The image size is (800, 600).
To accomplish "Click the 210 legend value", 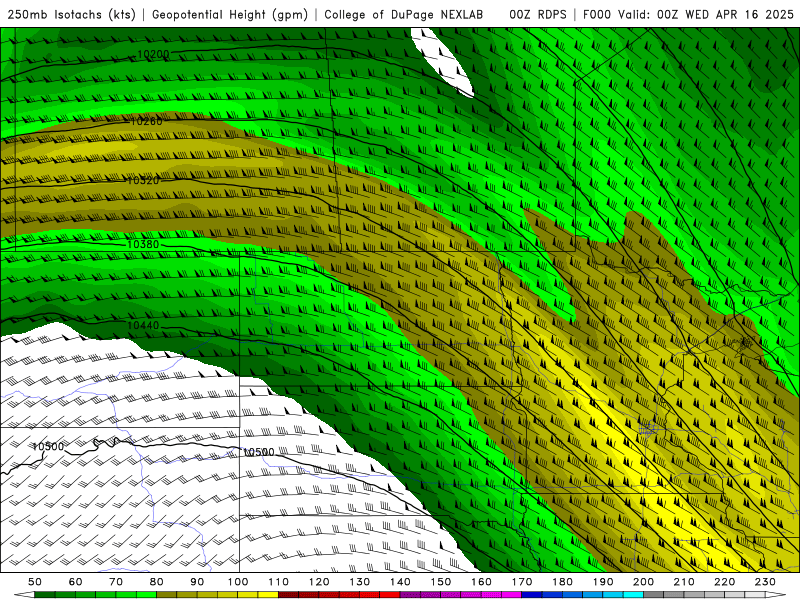I will tap(684, 582).
